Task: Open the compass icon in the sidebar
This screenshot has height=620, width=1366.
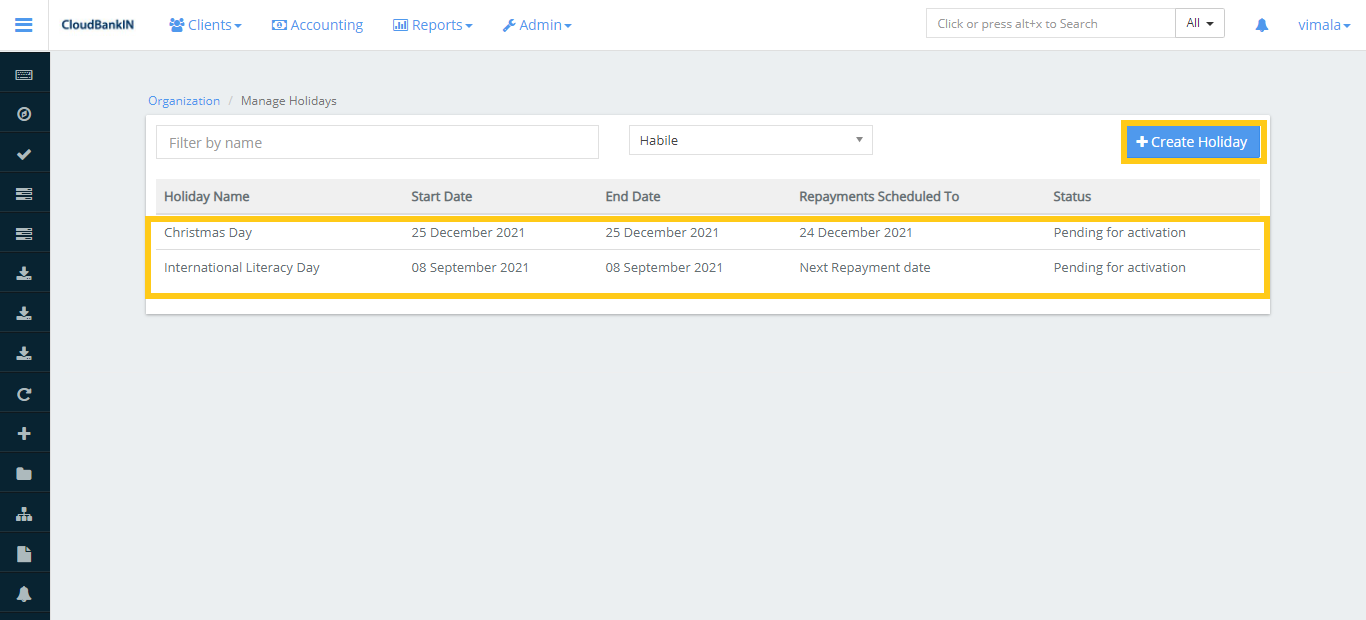Action: pos(24,114)
